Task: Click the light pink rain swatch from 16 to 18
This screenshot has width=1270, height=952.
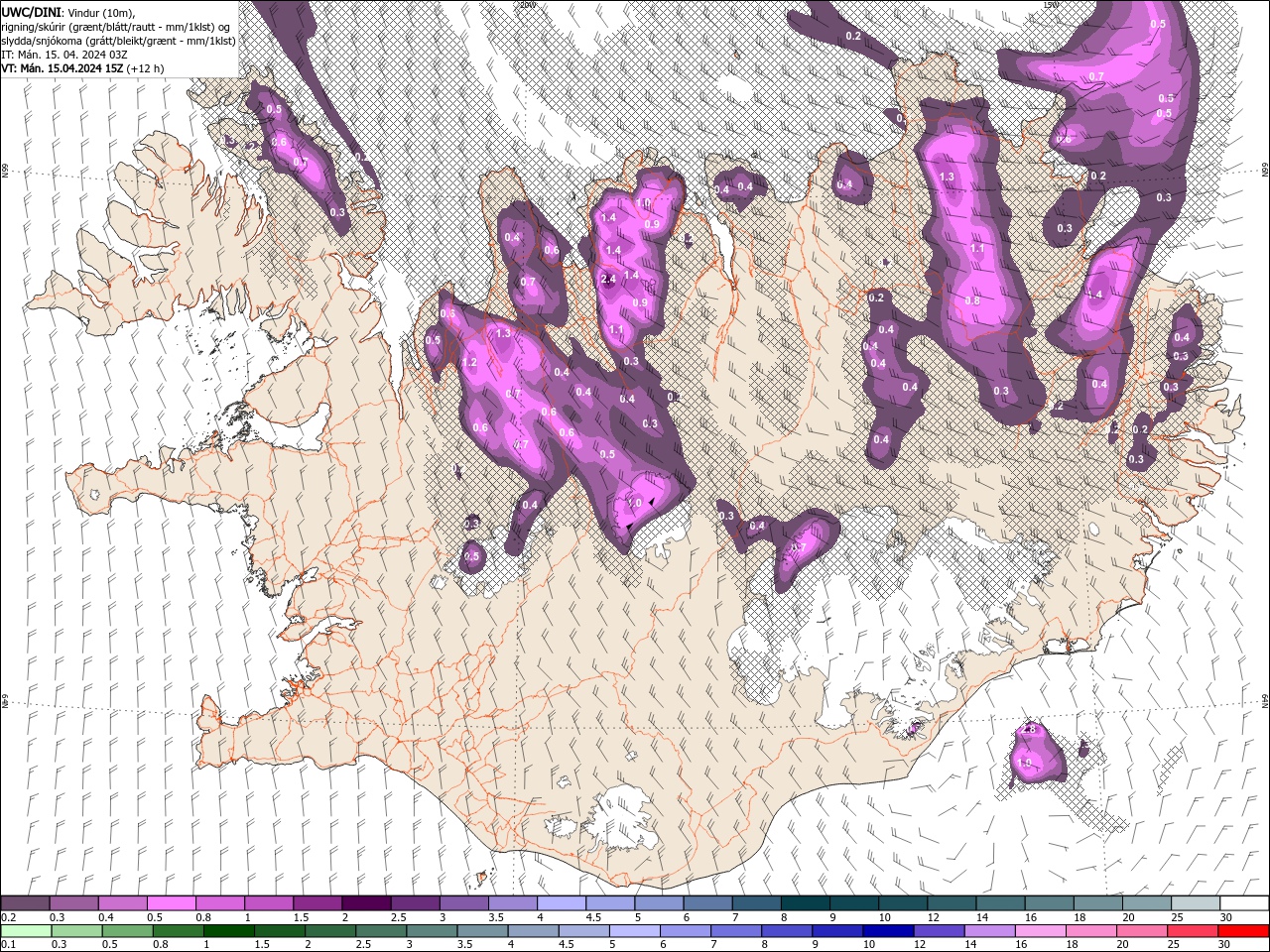Action: click(1039, 930)
